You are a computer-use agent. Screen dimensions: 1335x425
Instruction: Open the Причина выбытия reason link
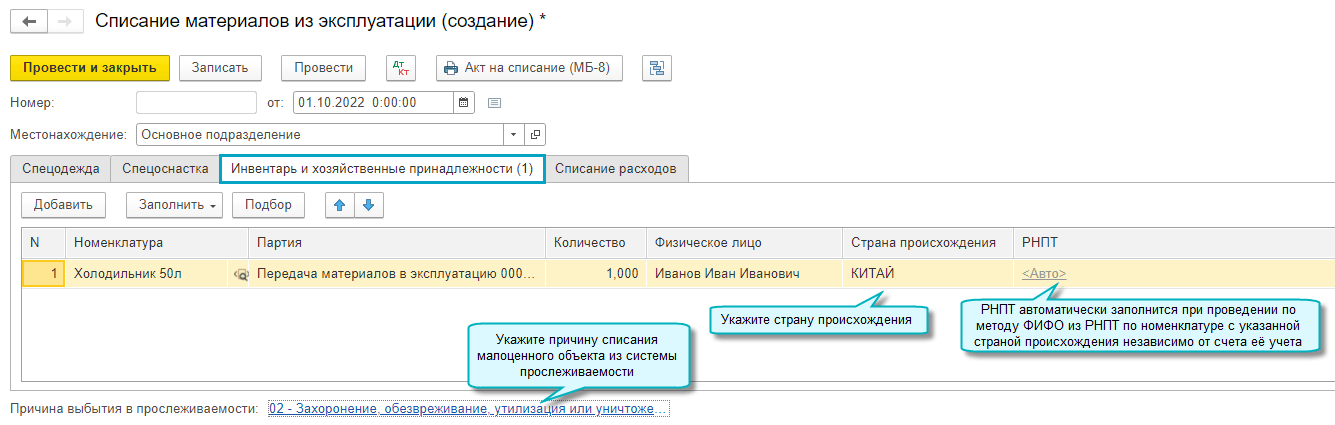(x=468, y=410)
